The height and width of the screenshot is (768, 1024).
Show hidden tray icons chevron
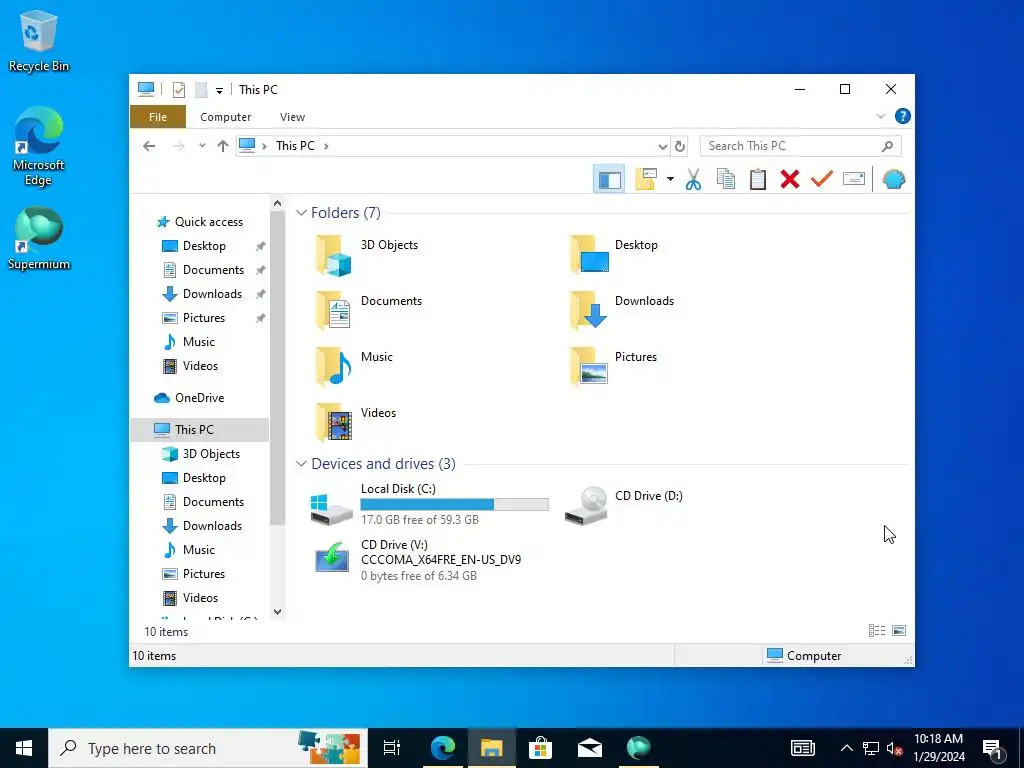coord(846,748)
